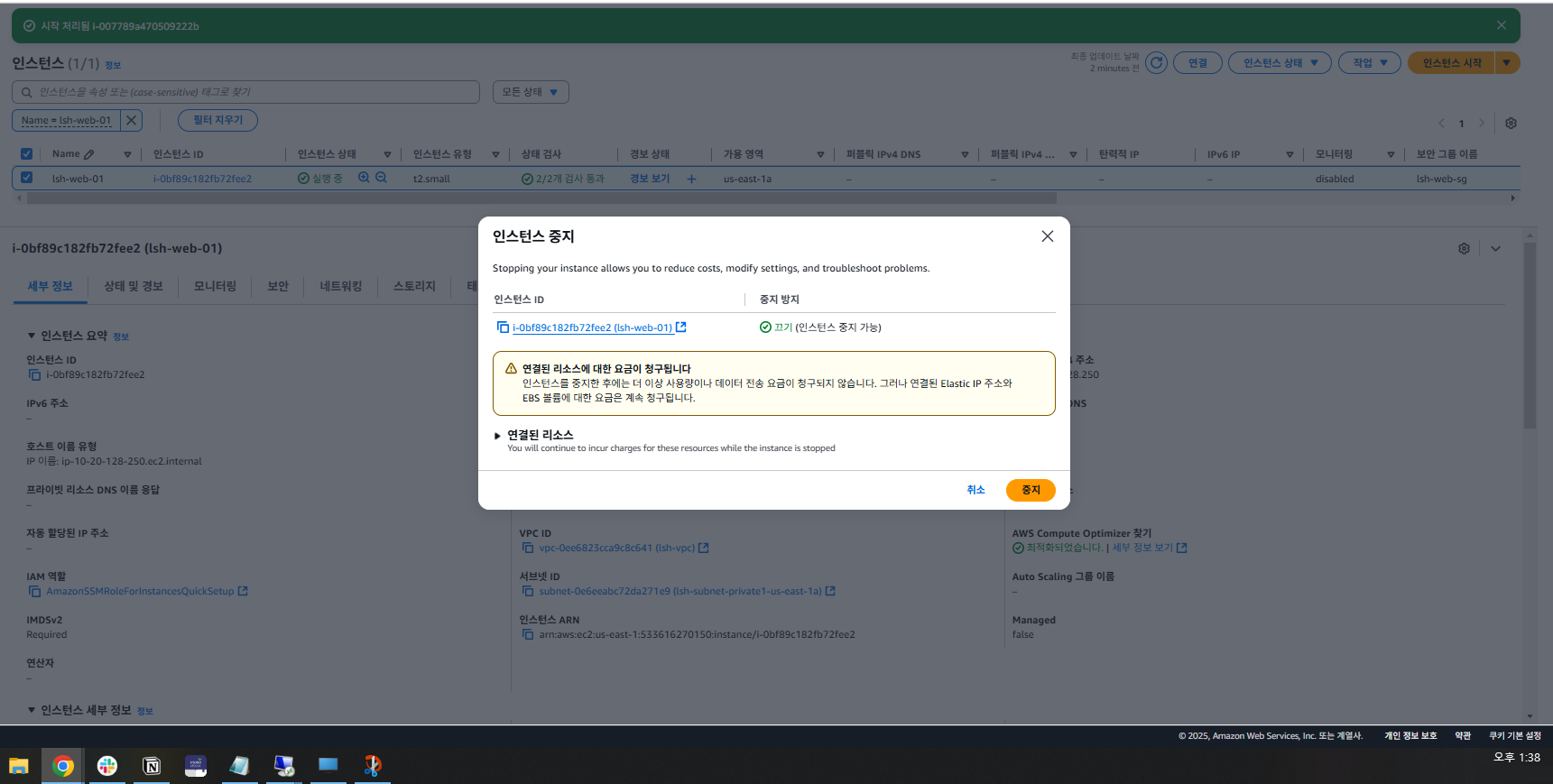Open instance link external icon in dialog
Viewport: 1553px width, 784px height.
pos(681,327)
